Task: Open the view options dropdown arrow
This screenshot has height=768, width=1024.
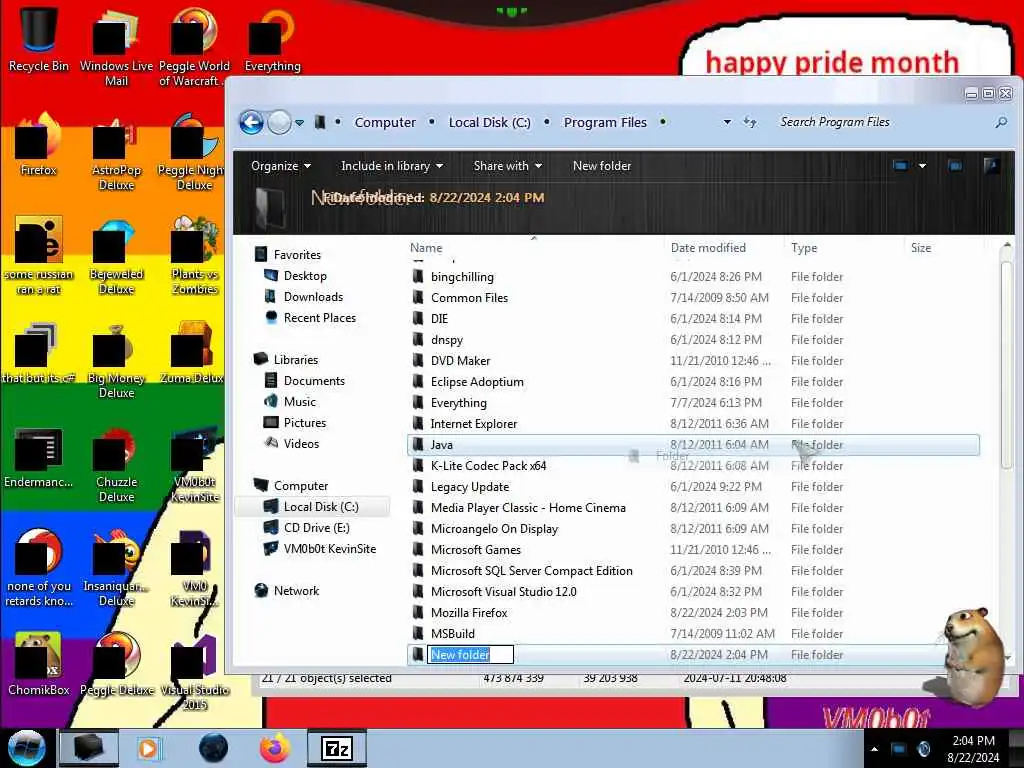Action: pyautogui.click(x=922, y=166)
